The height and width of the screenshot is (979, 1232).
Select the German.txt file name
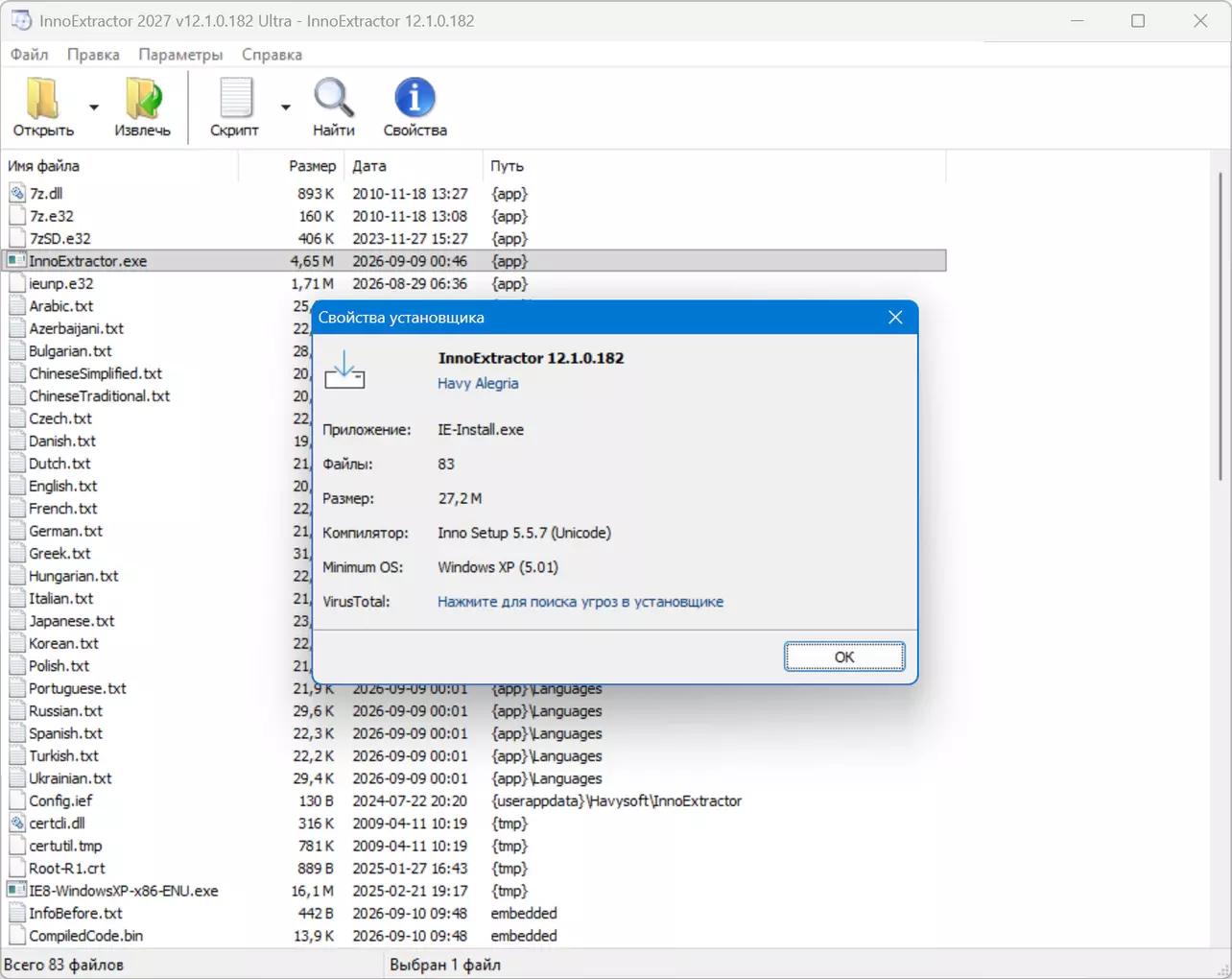pos(65,531)
